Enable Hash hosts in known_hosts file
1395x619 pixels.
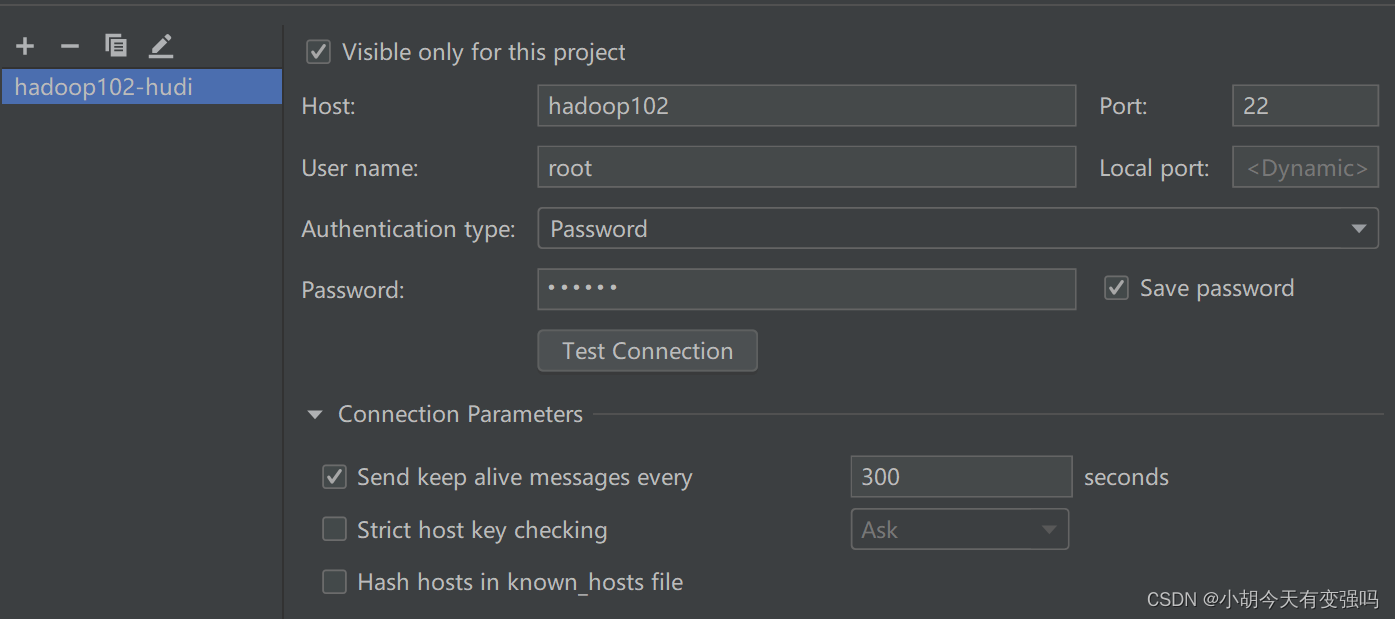tap(334, 581)
